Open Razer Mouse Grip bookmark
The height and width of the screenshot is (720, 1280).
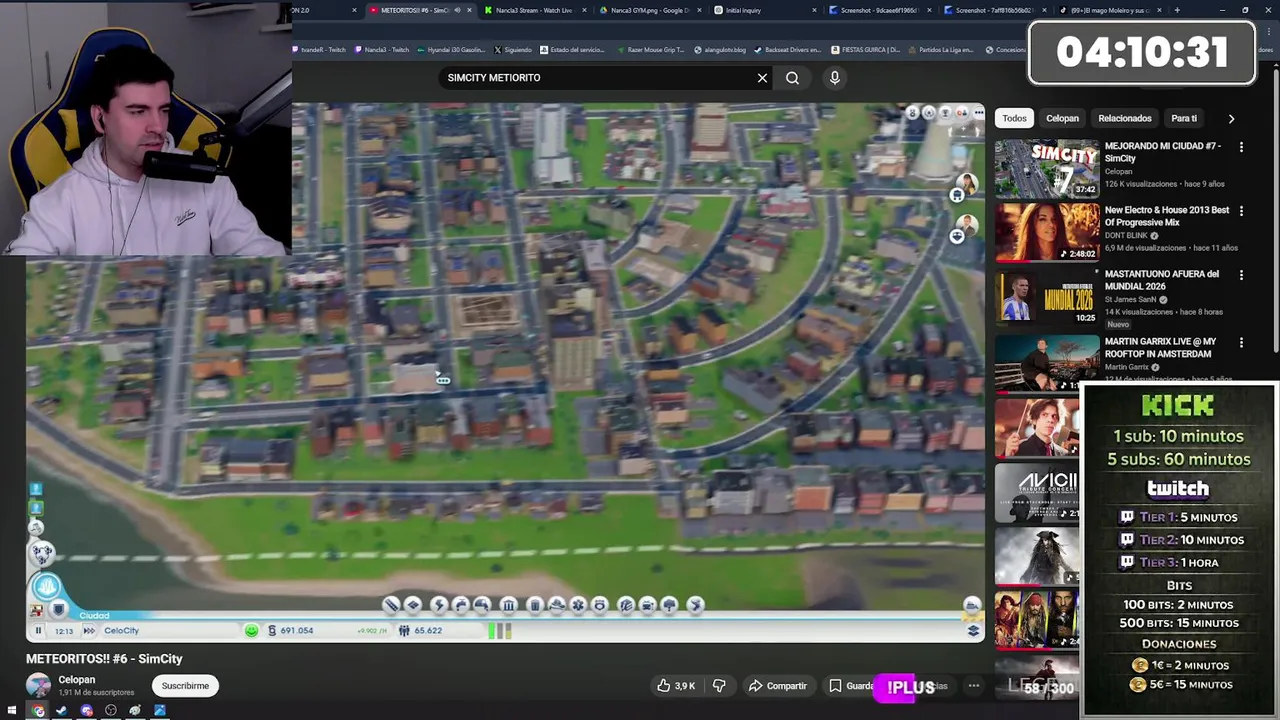coord(650,49)
